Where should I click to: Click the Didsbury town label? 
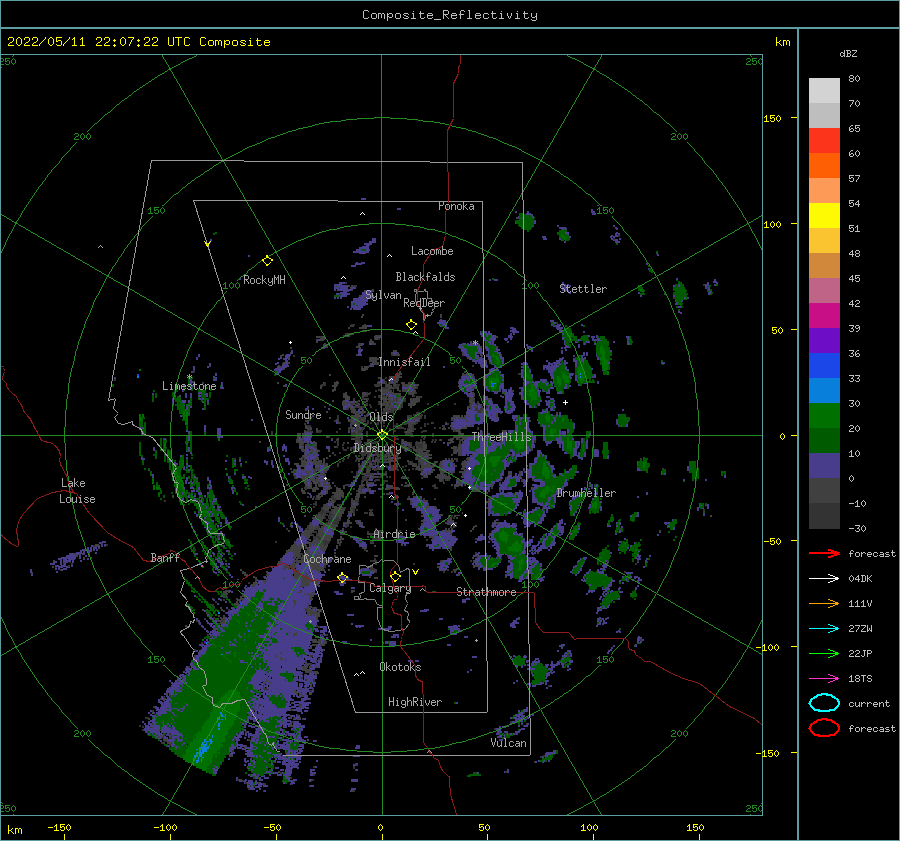point(377,448)
